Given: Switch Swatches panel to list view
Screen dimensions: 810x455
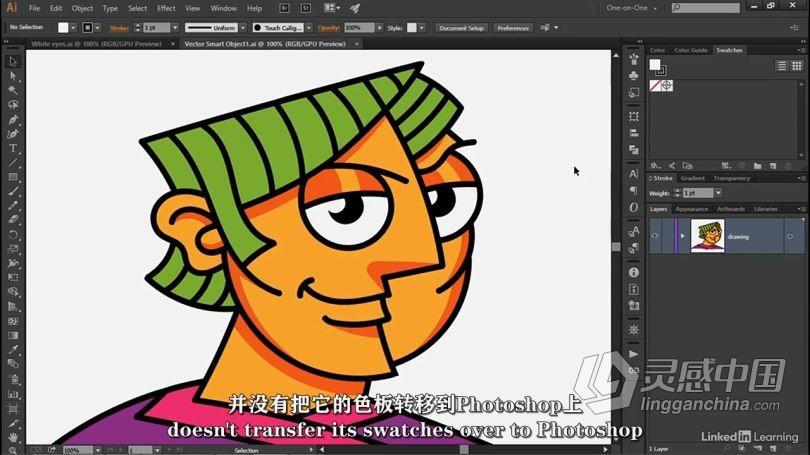Looking at the screenshot, I should (782, 66).
